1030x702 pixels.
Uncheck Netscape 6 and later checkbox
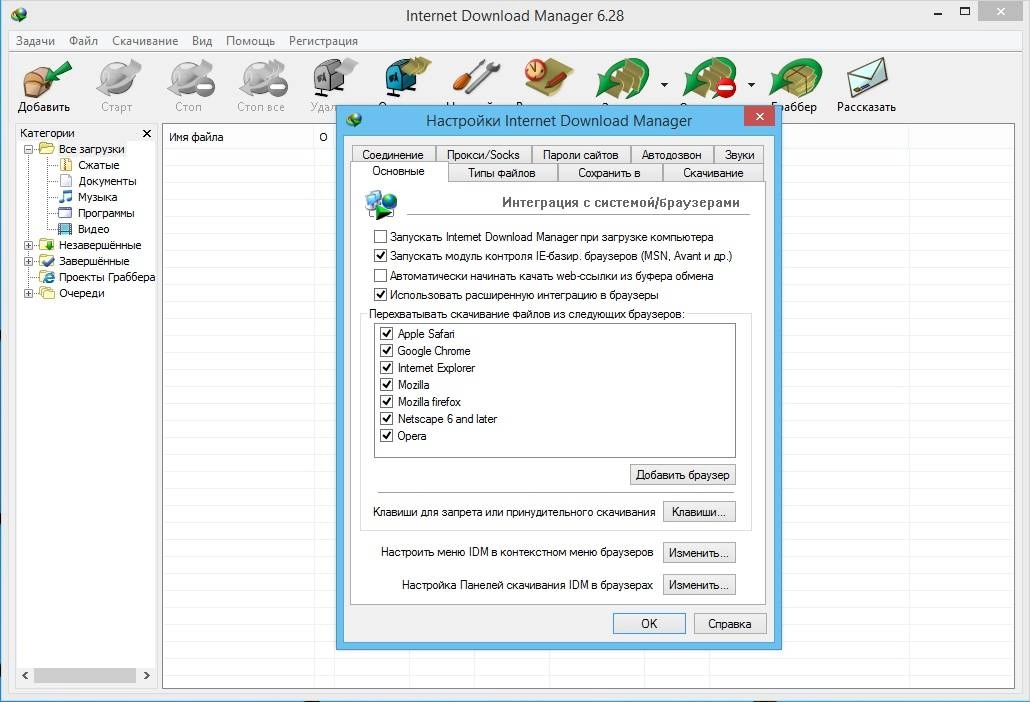[x=387, y=418]
